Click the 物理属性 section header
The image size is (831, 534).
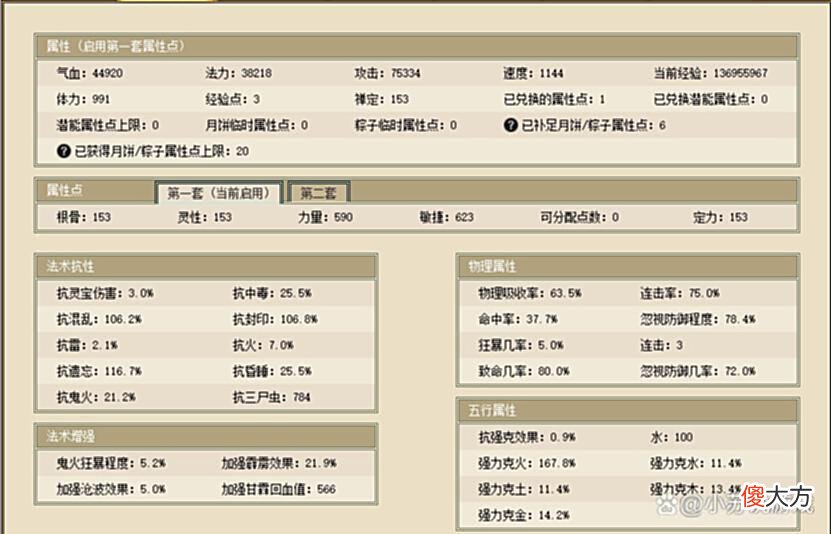click(x=627, y=266)
